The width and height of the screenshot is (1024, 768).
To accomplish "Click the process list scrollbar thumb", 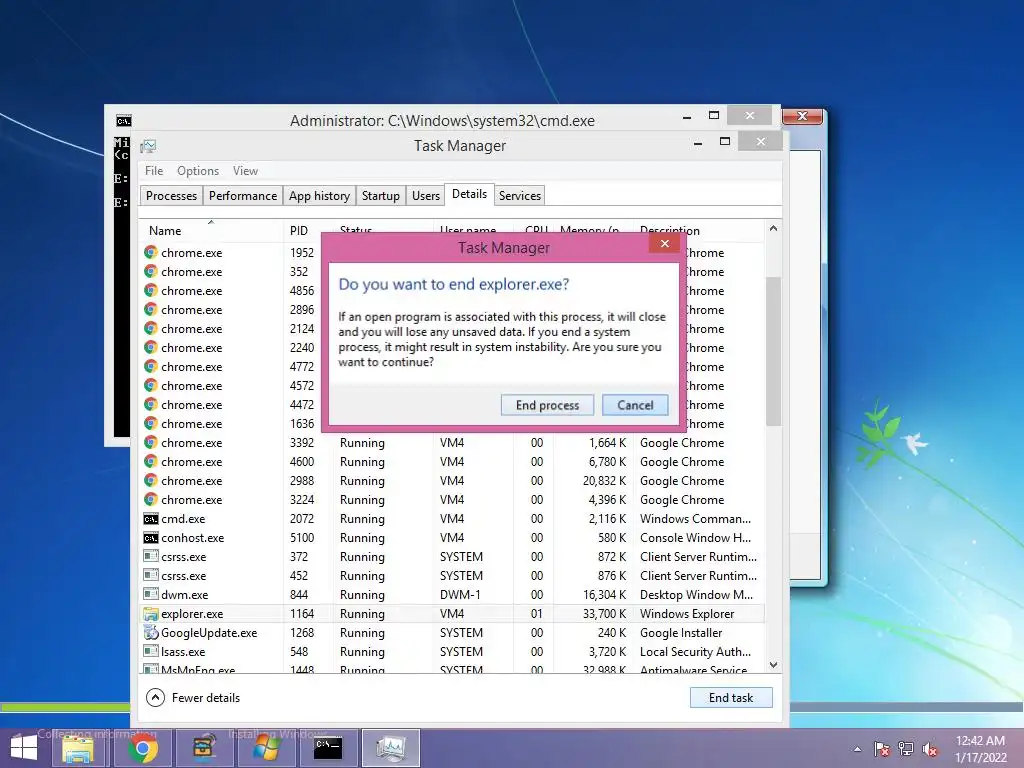I will 773,351.
